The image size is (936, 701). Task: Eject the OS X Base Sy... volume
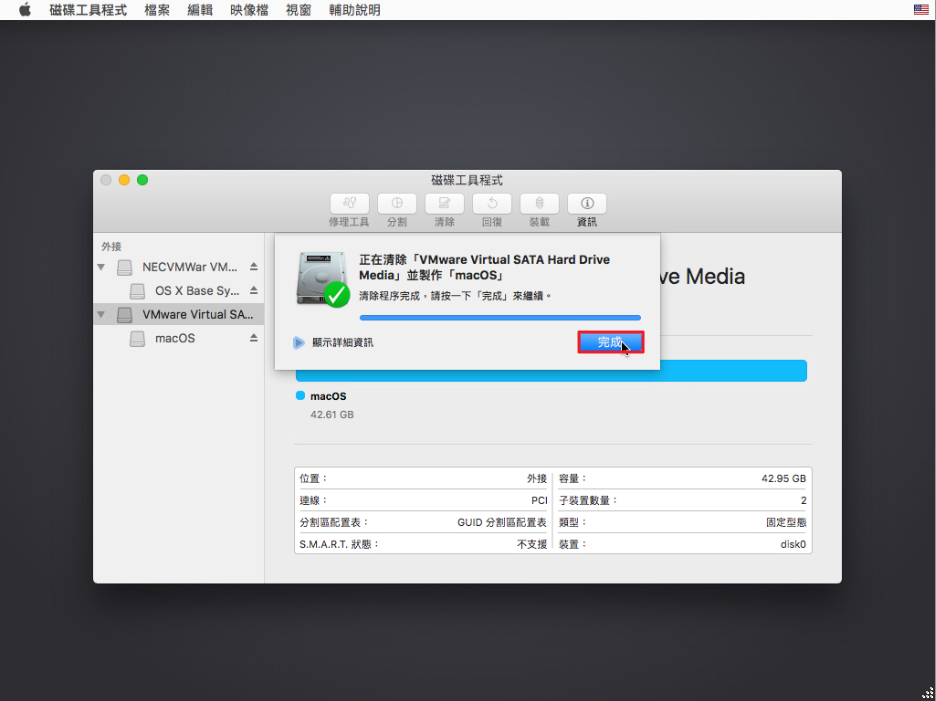pos(254,291)
